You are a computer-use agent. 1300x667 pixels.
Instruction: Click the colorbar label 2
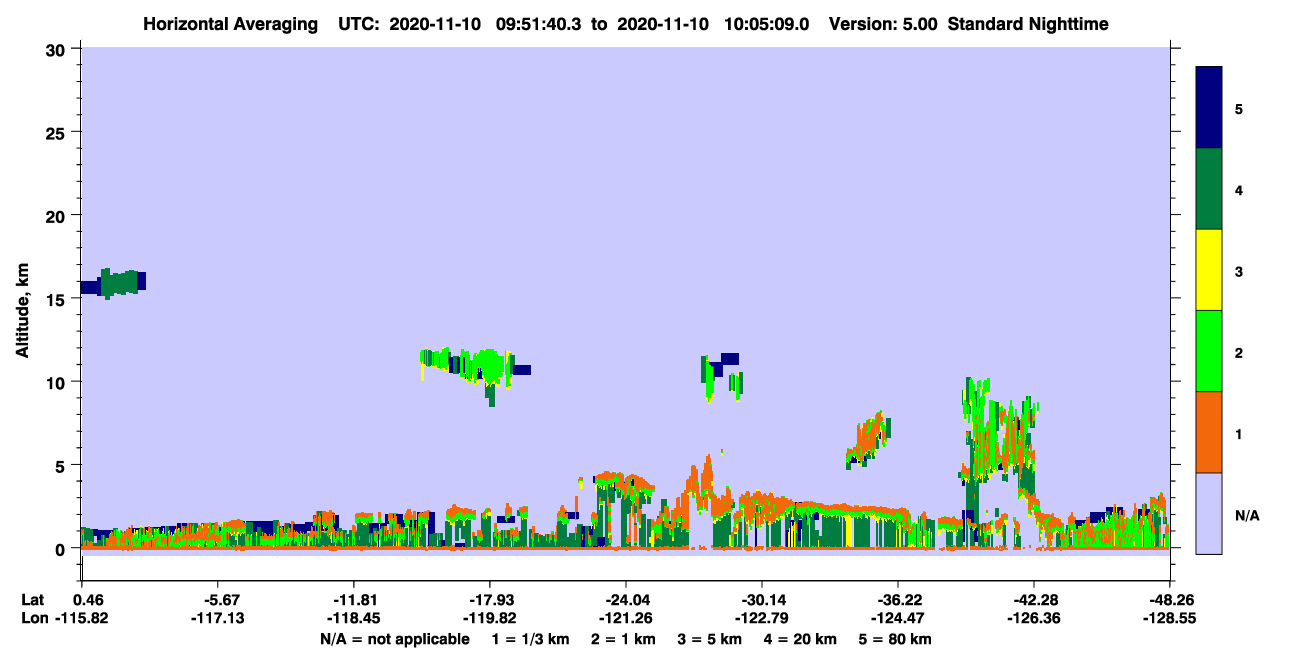click(x=1239, y=352)
